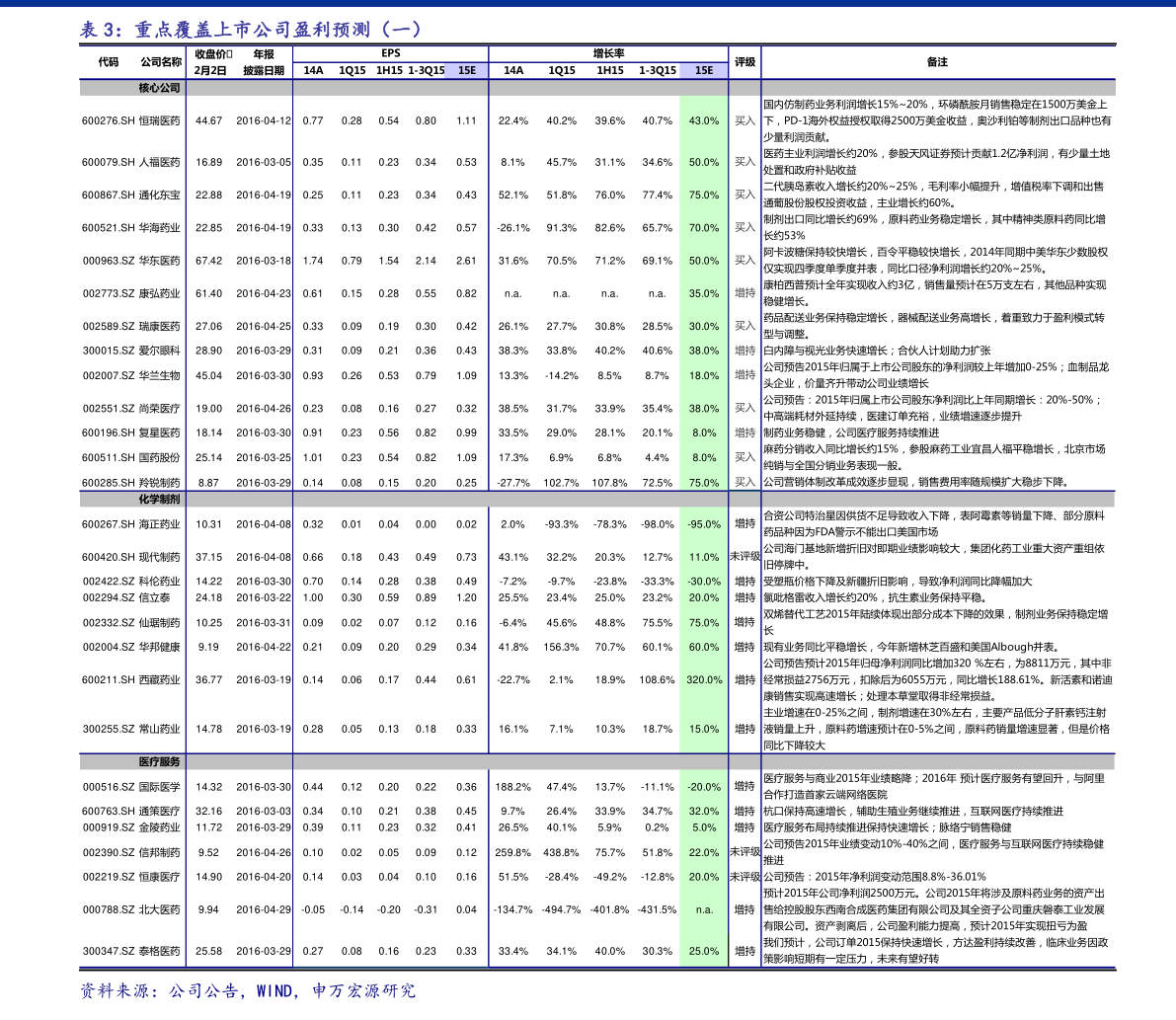Select the 核心公司 section row
This screenshot has height=1020, width=1176.
point(597,88)
